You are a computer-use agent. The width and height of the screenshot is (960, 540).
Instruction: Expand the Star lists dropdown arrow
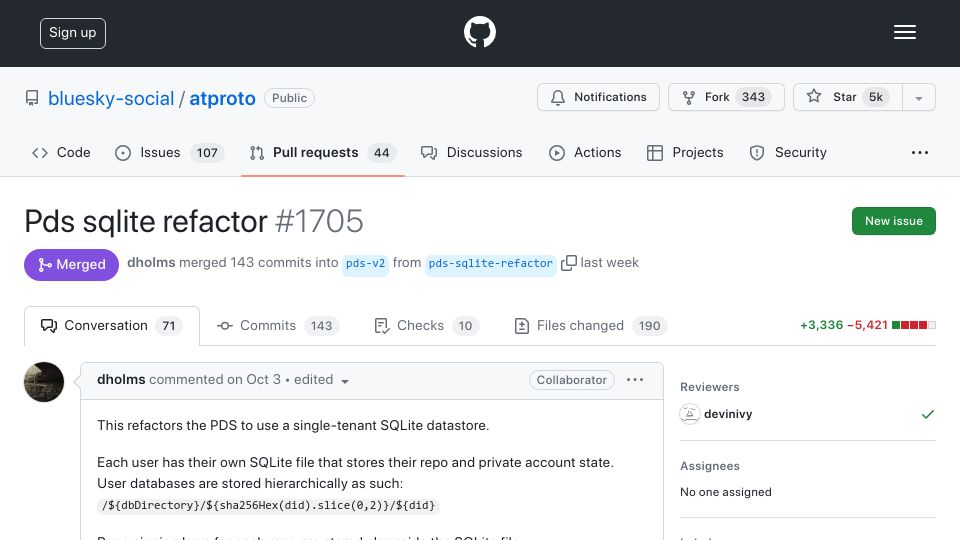coord(919,98)
